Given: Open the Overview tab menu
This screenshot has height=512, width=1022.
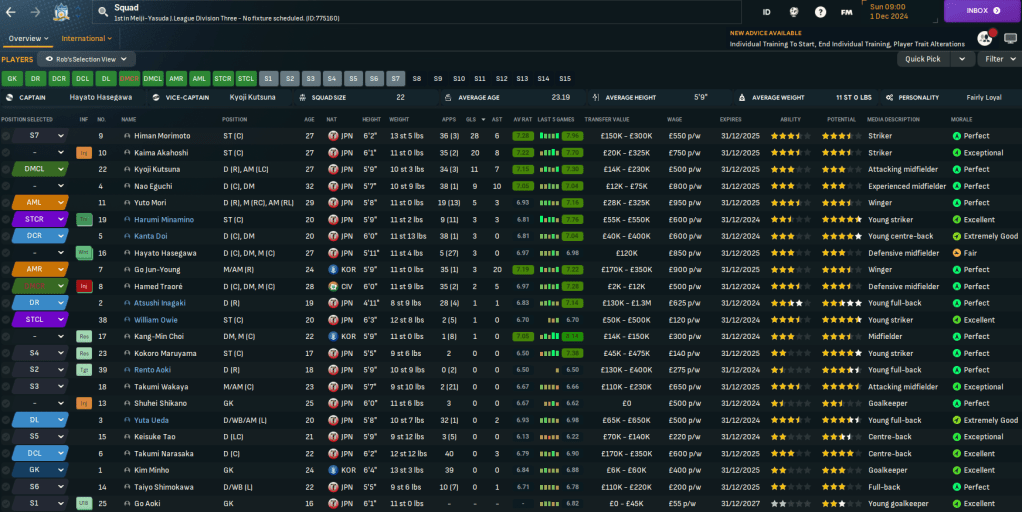Looking at the screenshot, I should tap(28, 38).
